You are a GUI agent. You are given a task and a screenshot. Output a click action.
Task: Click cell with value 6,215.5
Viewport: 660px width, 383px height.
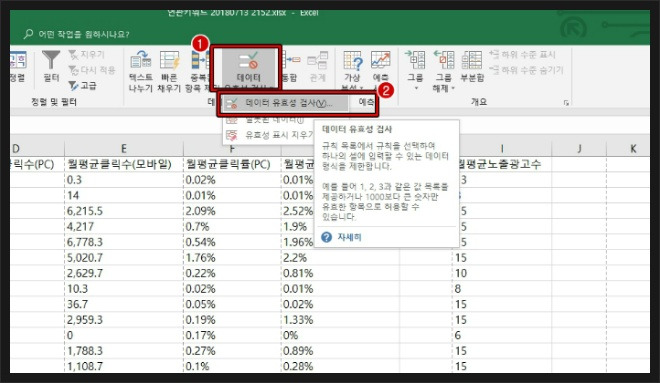(x=124, y=211)
